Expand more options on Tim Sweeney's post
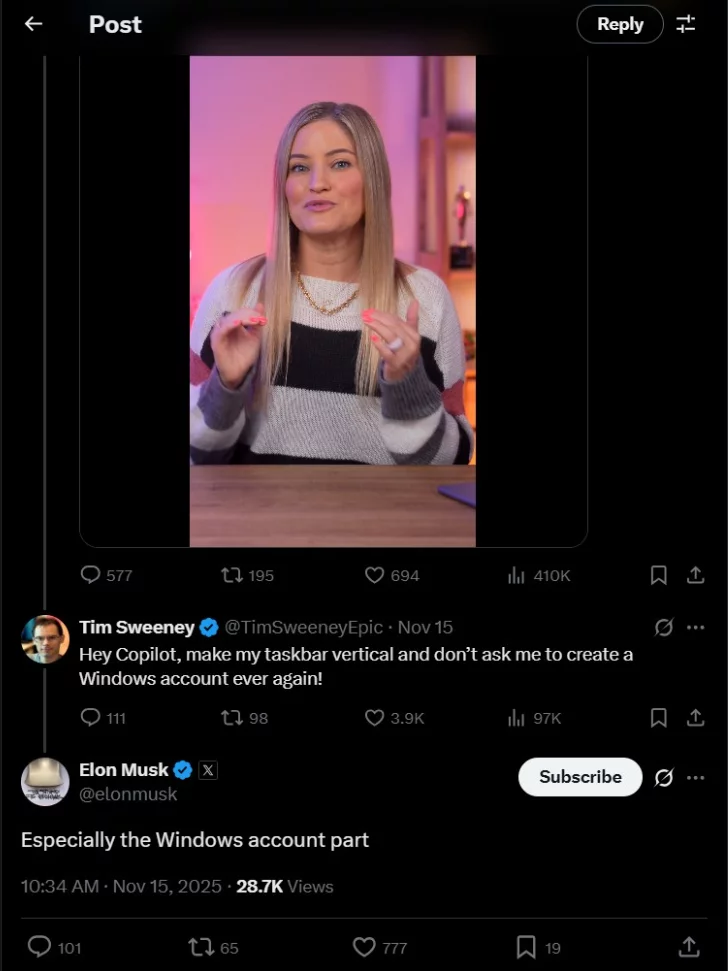This screenshot has width=728, height=971. tap(695, 627)
